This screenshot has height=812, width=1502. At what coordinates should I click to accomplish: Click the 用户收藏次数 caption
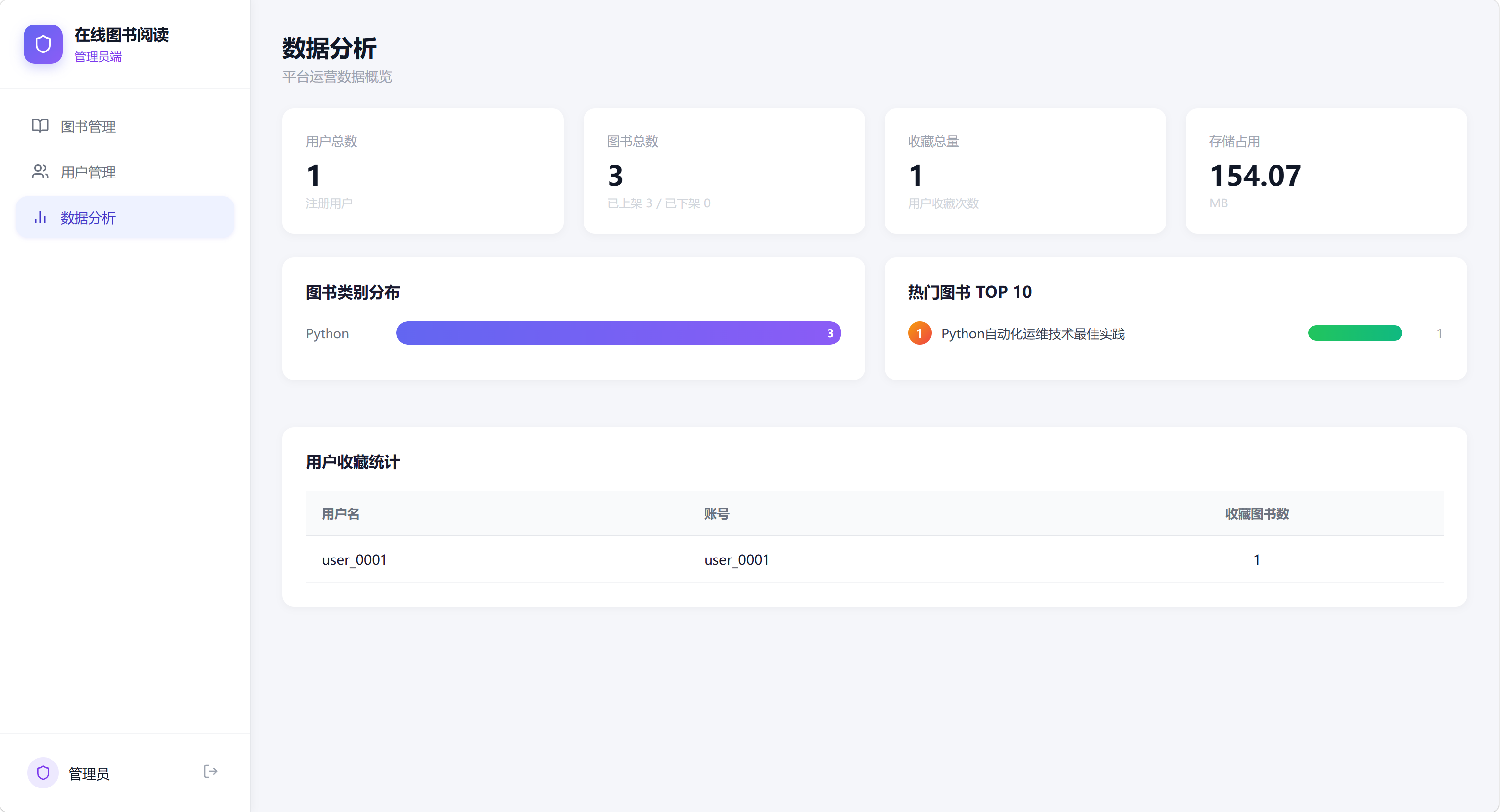pos(943,203)
